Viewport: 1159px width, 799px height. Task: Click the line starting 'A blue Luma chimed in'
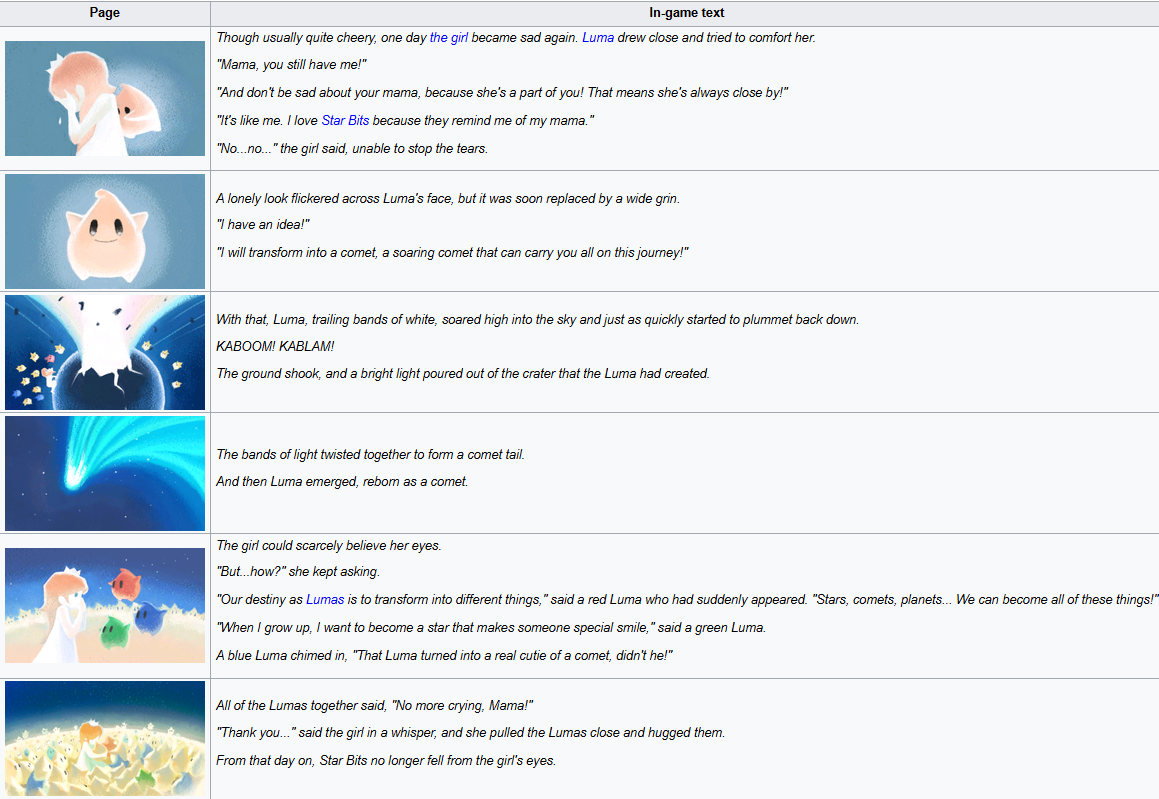[444, 656]
